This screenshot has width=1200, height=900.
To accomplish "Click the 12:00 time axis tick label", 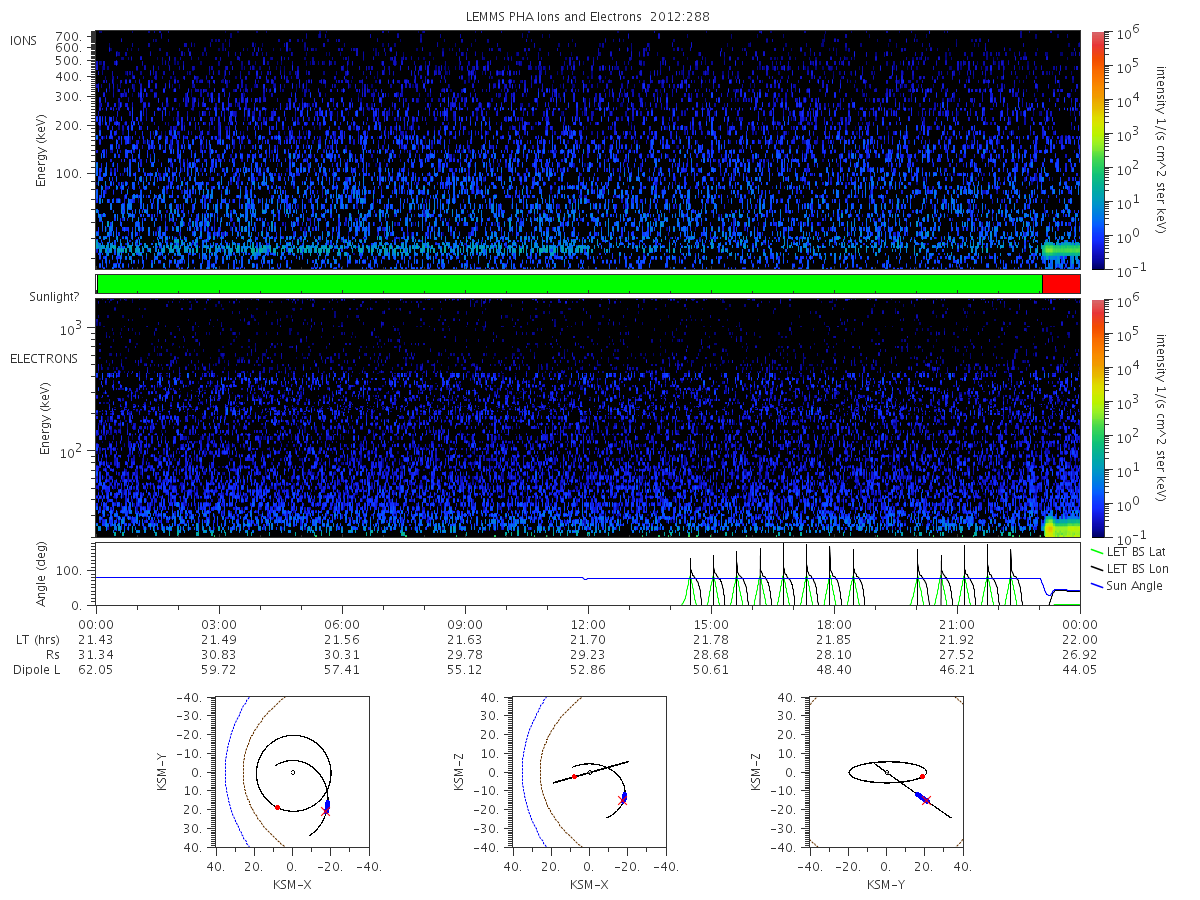I will coord(588,622).
